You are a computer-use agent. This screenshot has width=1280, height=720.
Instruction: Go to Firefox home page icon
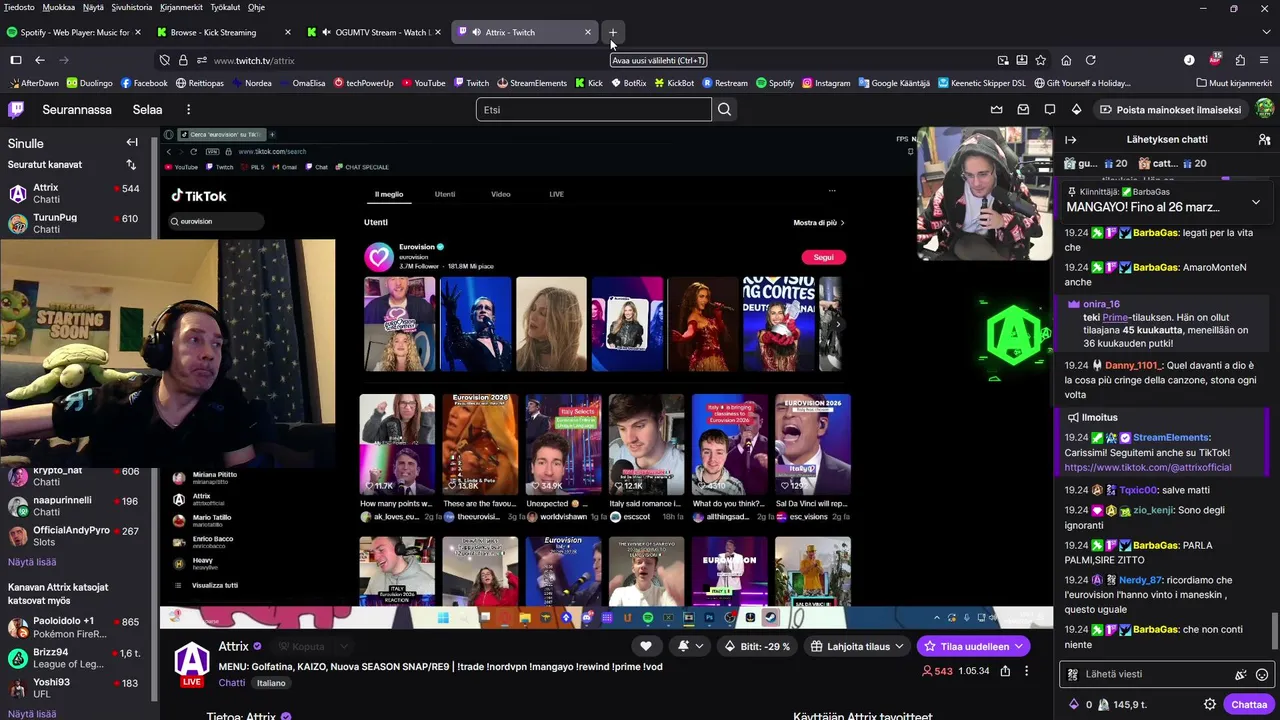point(1066,60)
